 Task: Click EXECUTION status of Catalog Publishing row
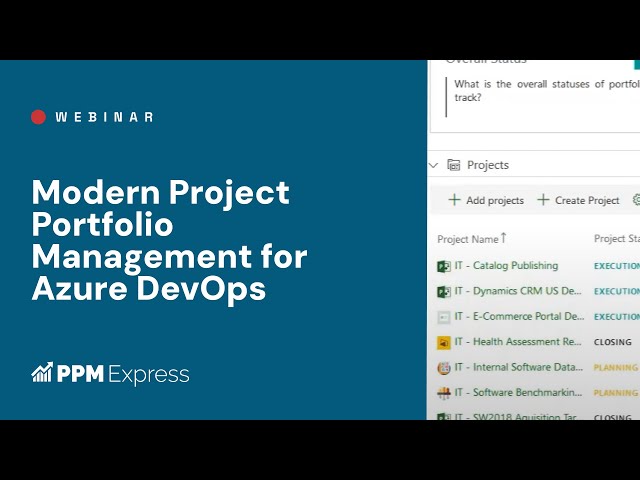pyautogui.click(x=617, y=266)
